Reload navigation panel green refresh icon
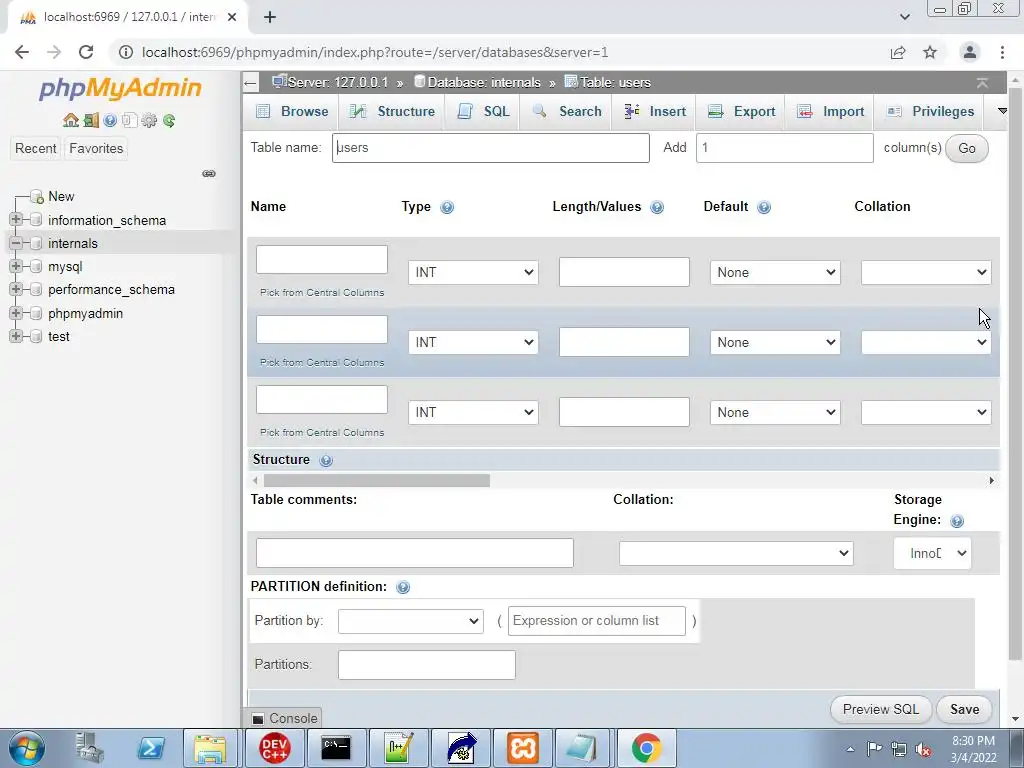This screenshot has height=768, width=1024. click(x=169, y=120)
